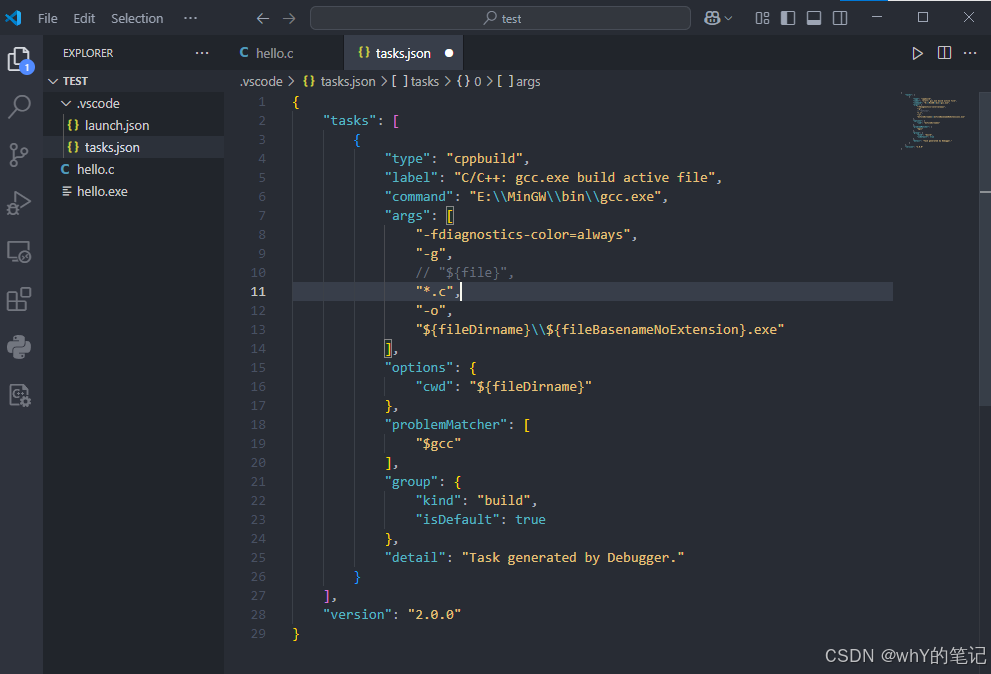The image size is (991, 674).
Task: Open Copilot dropdown arrow
Action: click(x=728, y=18)
